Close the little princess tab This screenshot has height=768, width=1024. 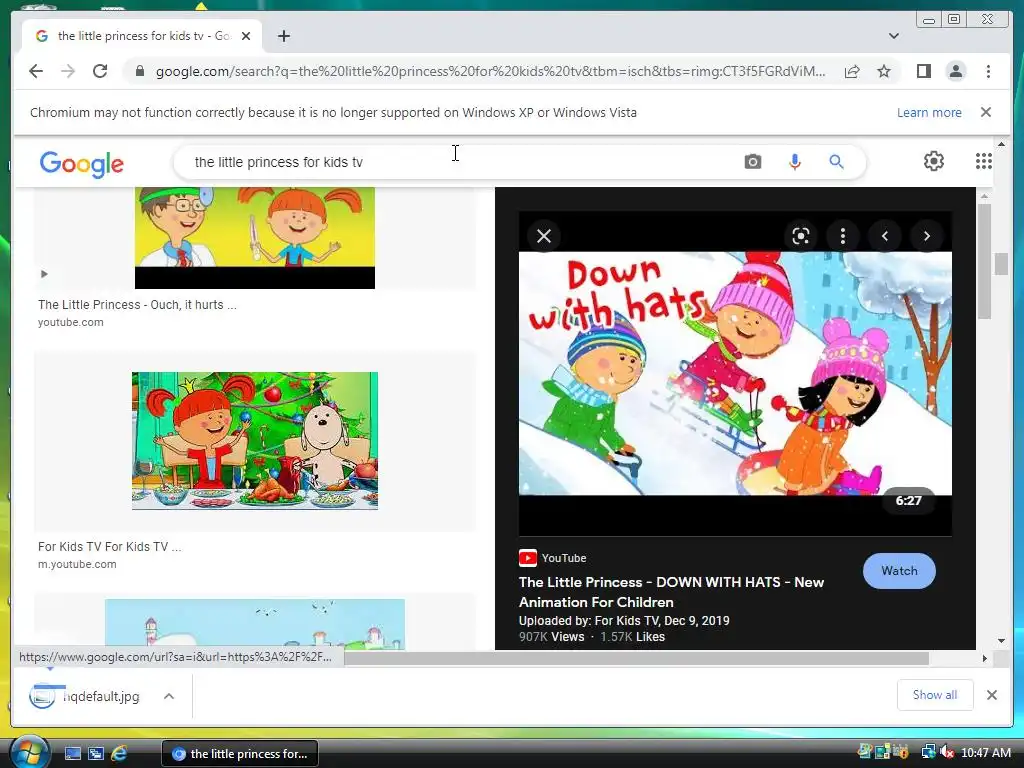coord(246,36)
